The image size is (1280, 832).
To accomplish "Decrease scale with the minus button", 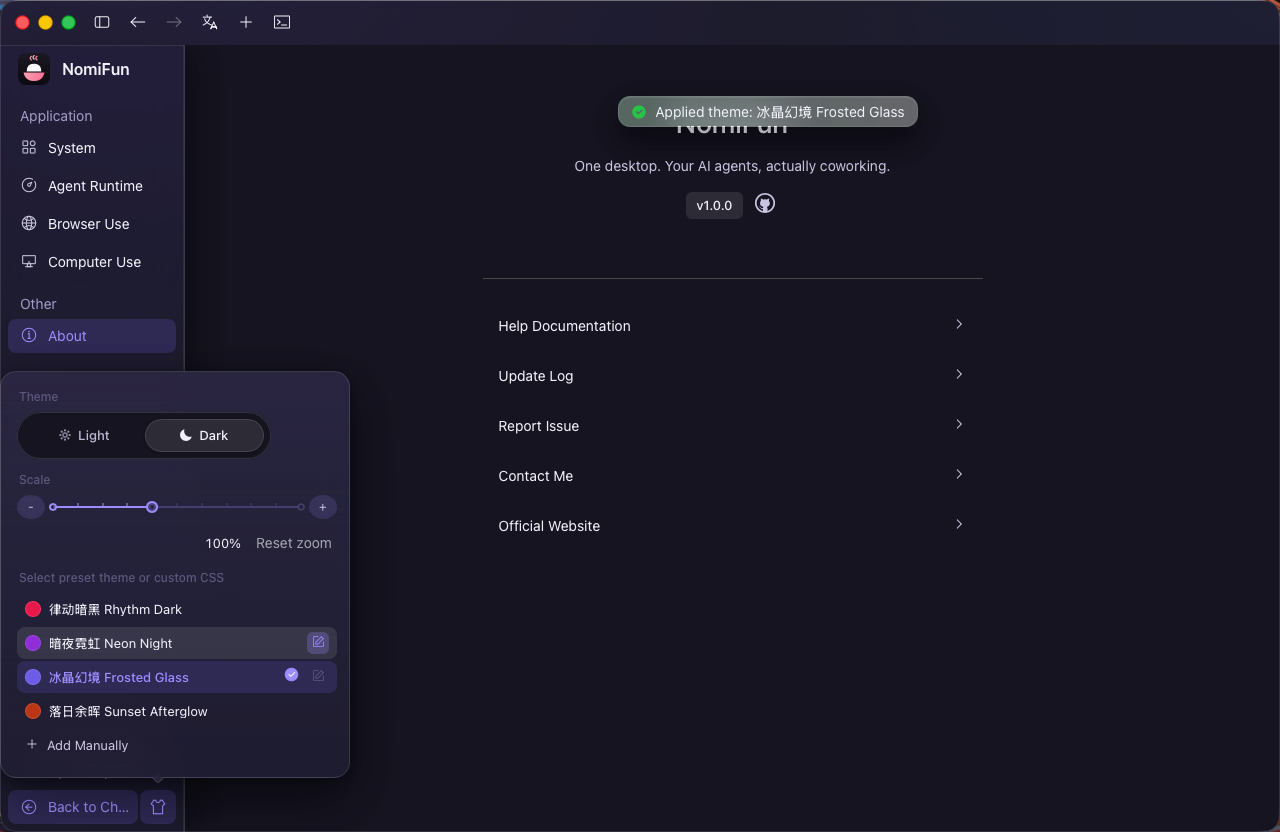I will tap(31, 507).
